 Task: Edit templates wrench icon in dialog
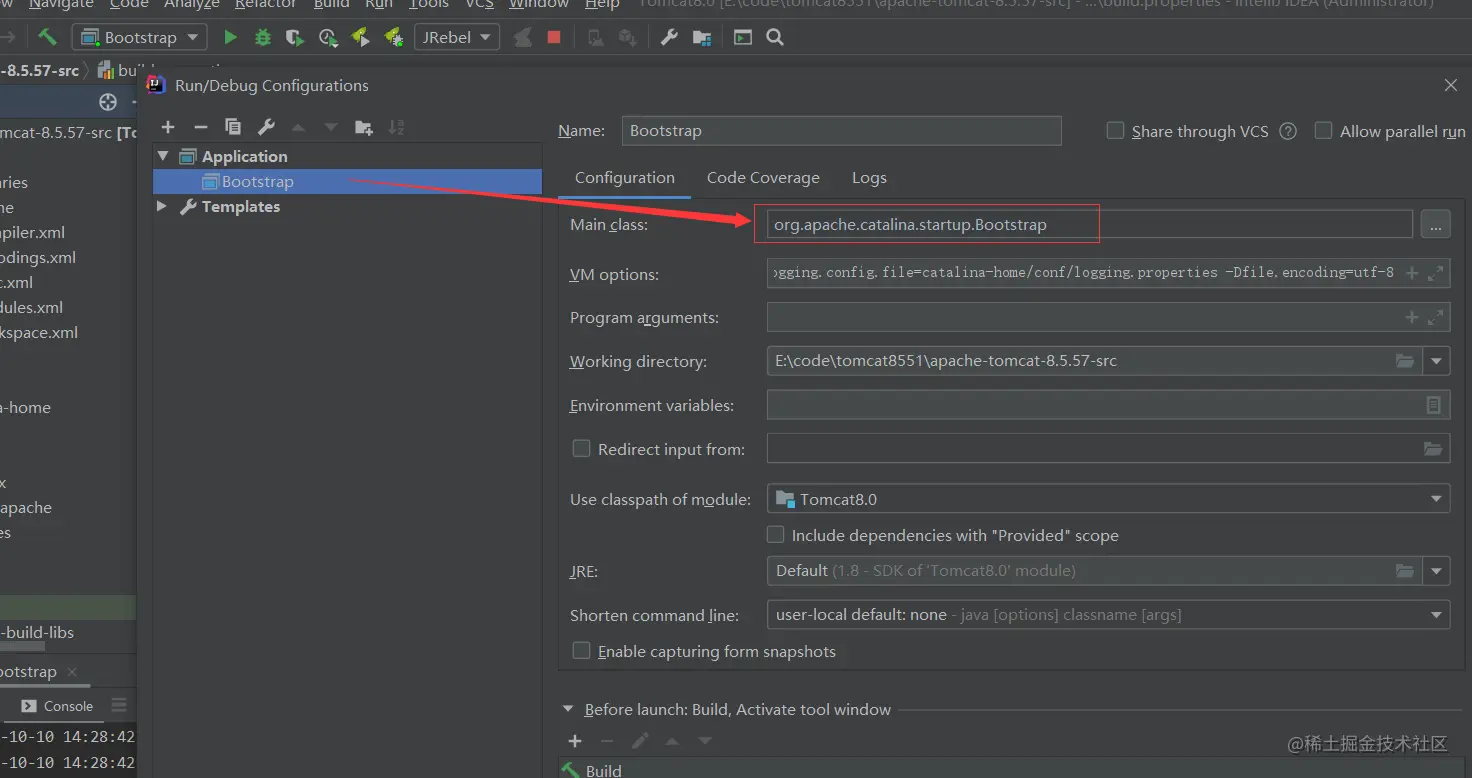(266, 127)
